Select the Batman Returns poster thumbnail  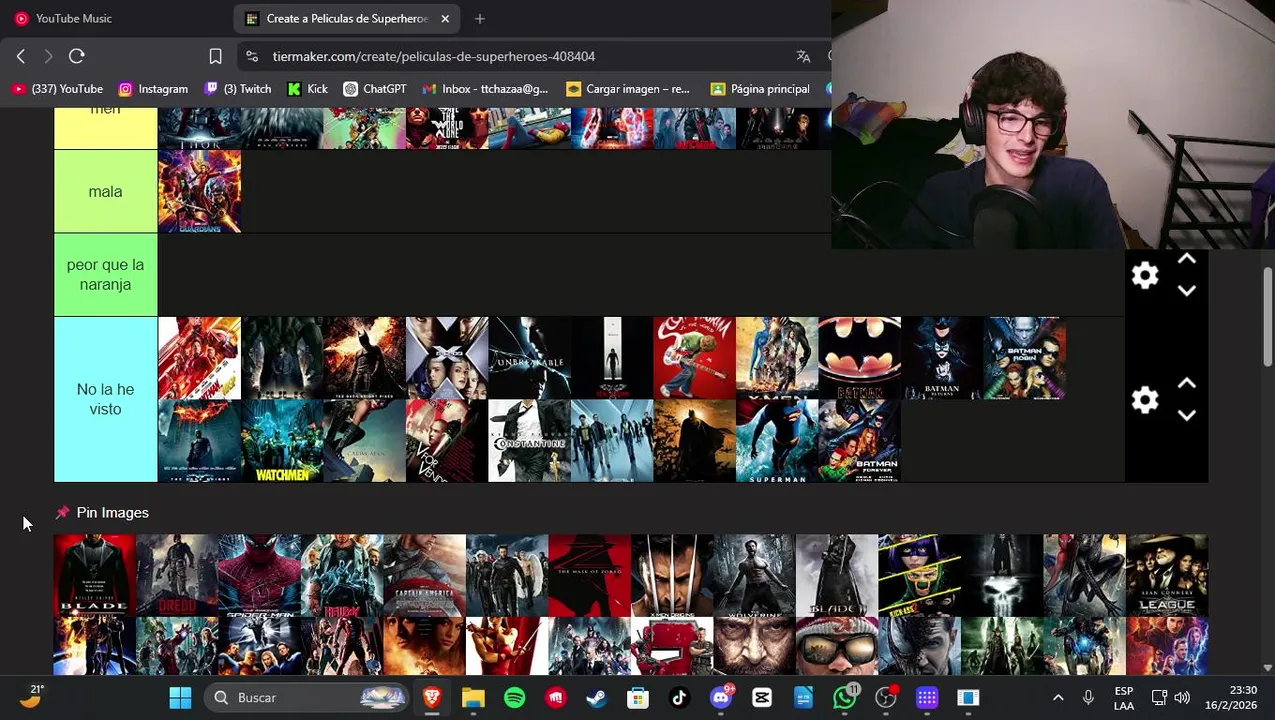942,358
